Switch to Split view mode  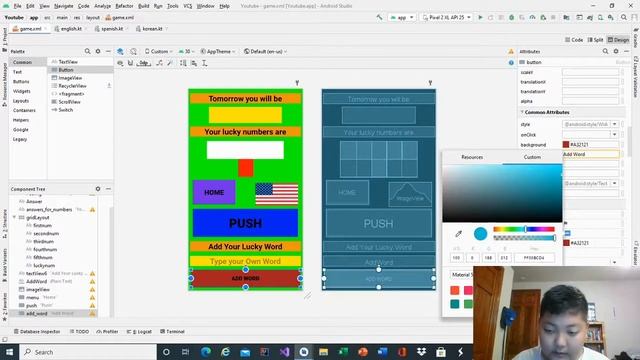click(x=596, y=40)
